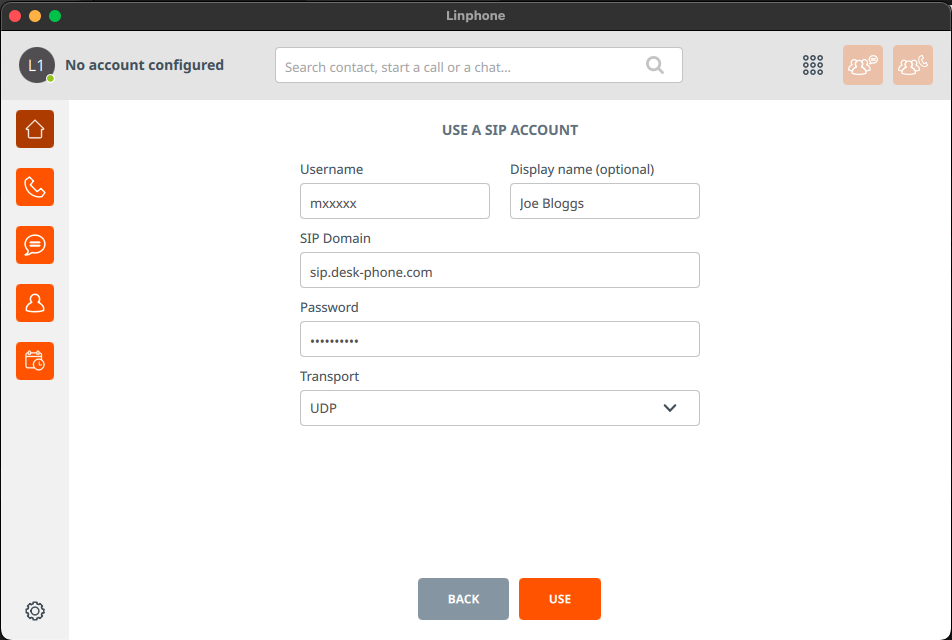Click the magnifier search icon
The height and width of the screenshot is (640, 952).
pyautogui.click(x=654, y=64)
